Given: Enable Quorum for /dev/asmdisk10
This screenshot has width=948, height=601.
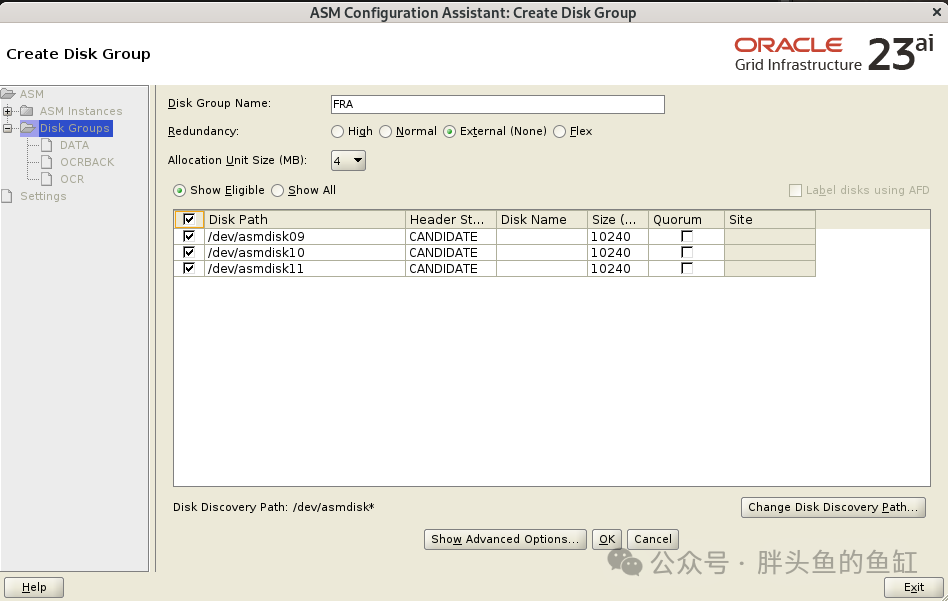Looking at the screenshot, I should (x=687, y=252).
